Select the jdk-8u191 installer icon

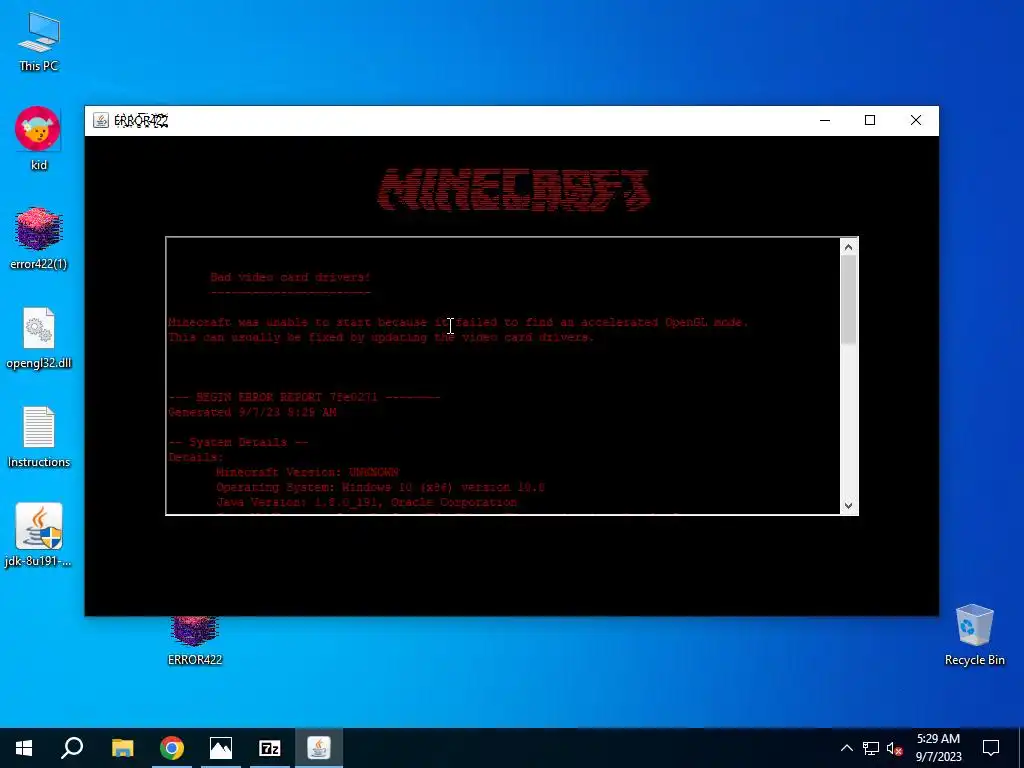(x=39, y=536)
